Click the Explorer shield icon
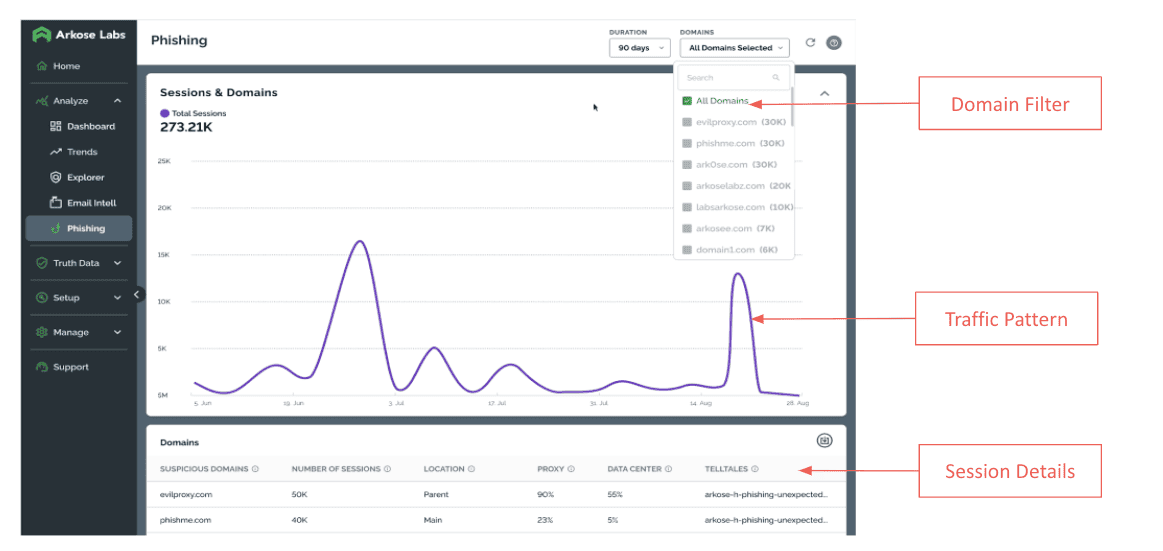 coord(56,177)
